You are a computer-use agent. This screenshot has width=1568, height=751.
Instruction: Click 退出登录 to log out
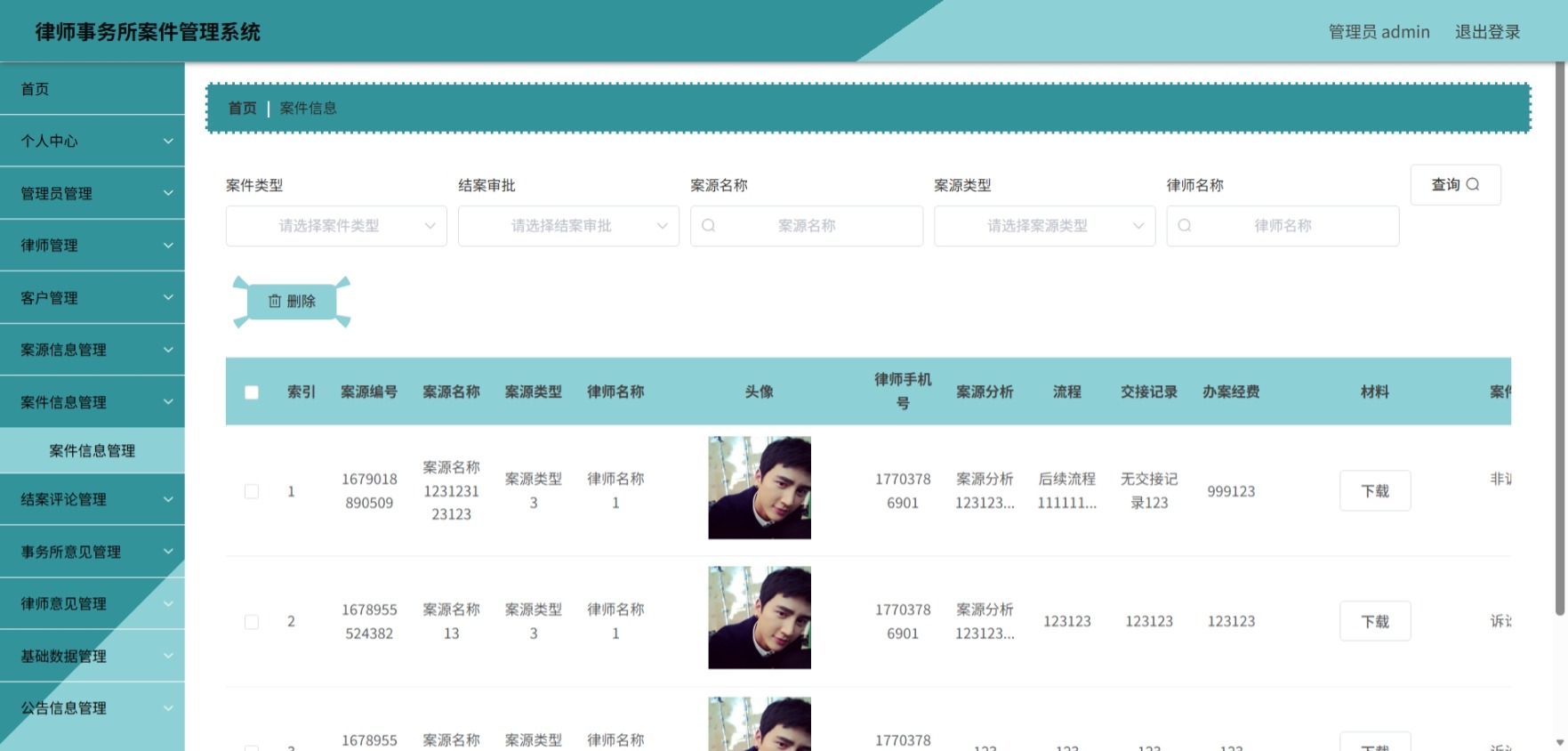(1487, 32)
